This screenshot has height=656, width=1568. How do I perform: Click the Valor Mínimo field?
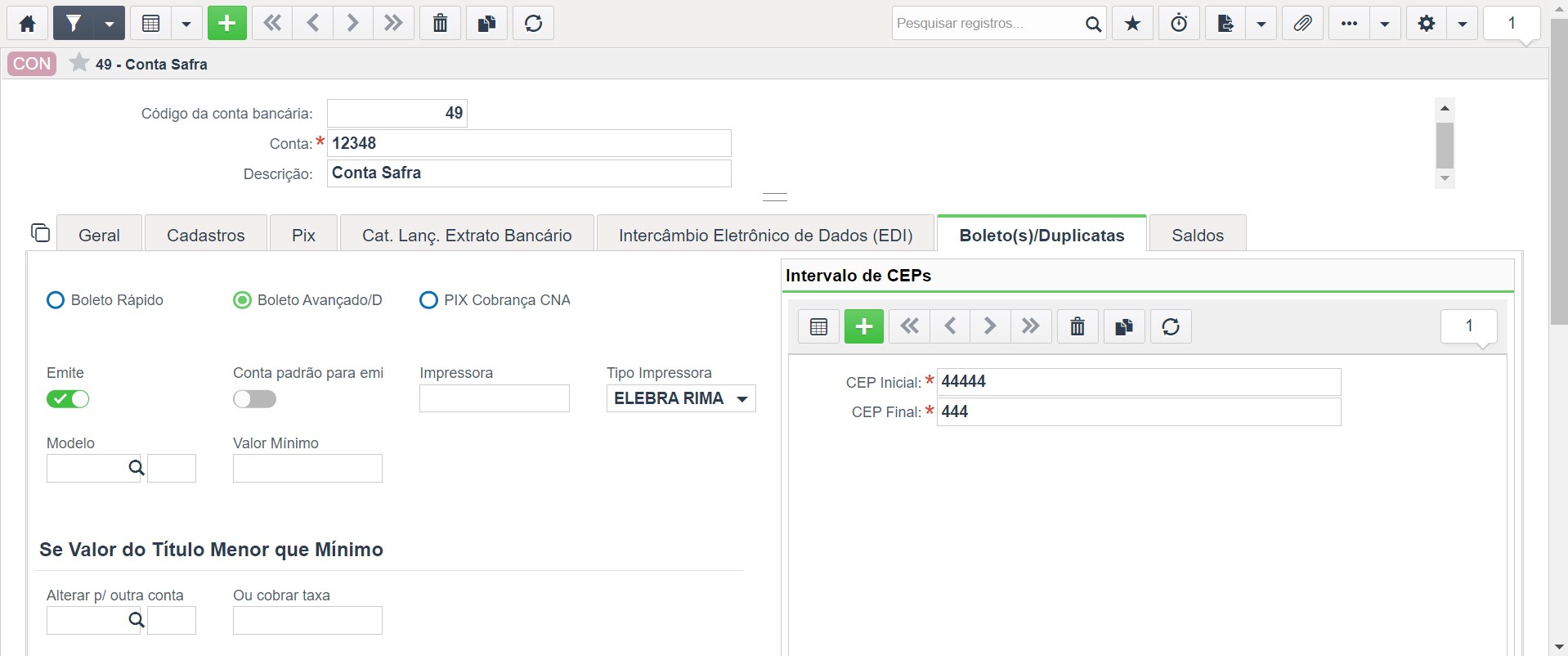click(307, 468)
